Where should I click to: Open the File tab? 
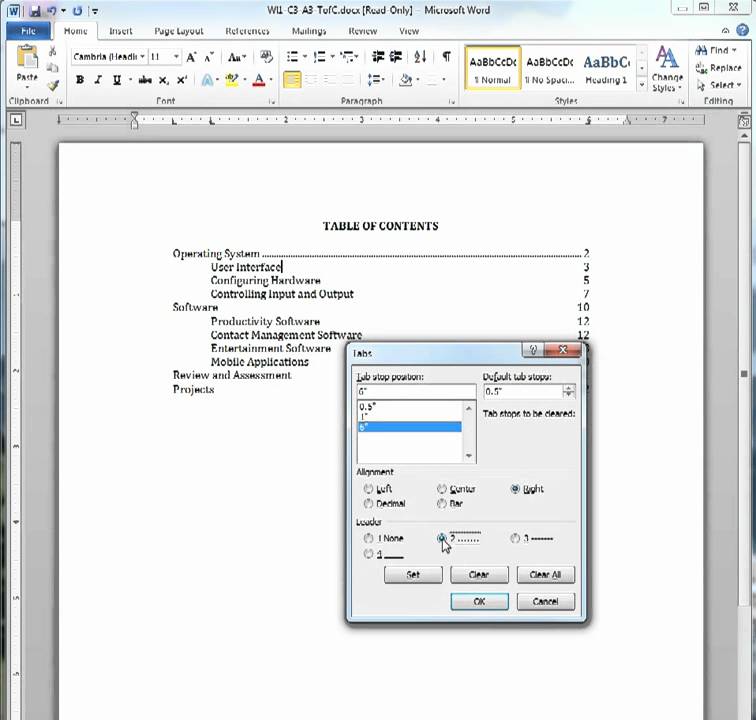[x=28, y=31]
